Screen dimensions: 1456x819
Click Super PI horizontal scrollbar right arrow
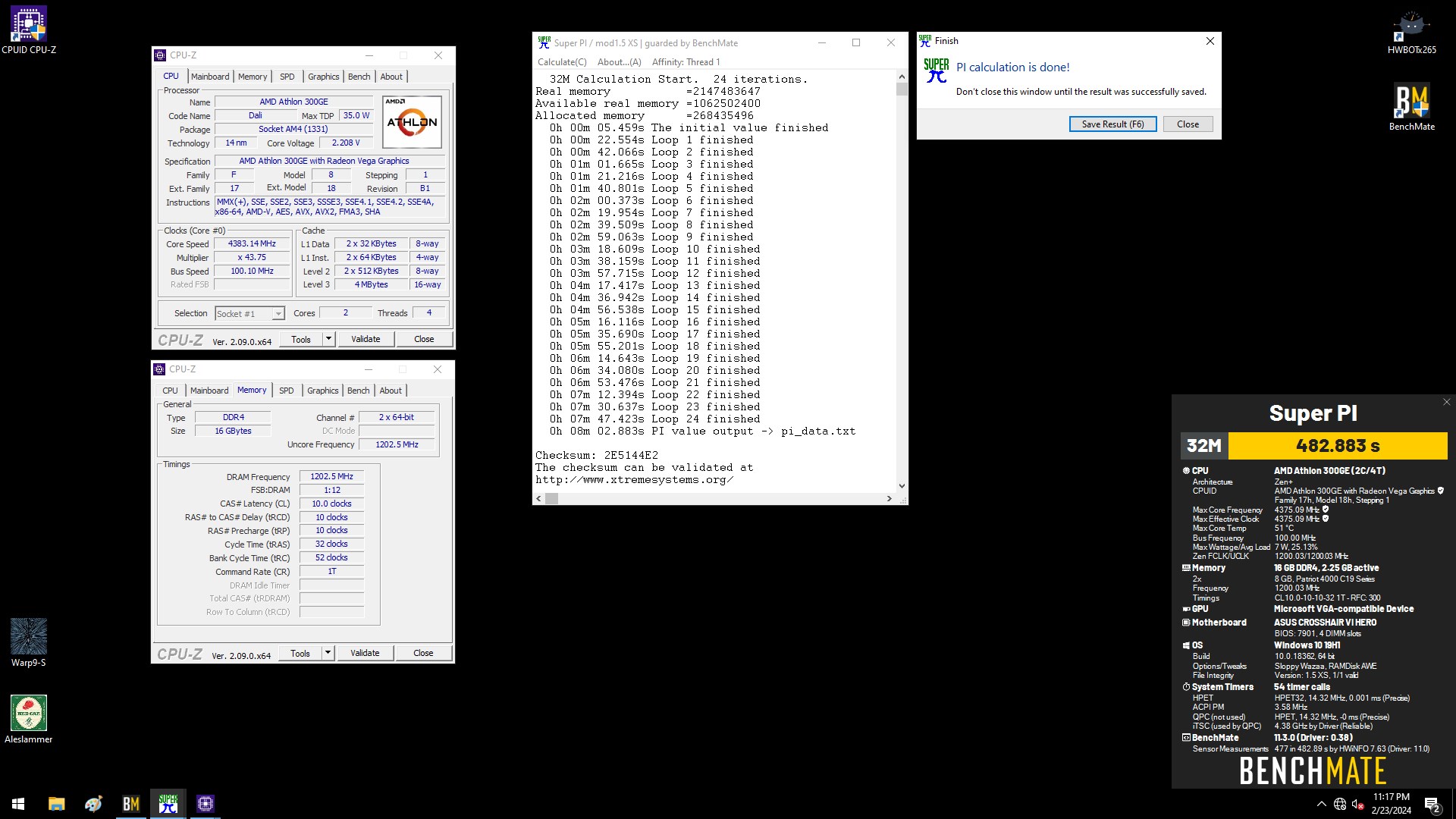point(890,498)
